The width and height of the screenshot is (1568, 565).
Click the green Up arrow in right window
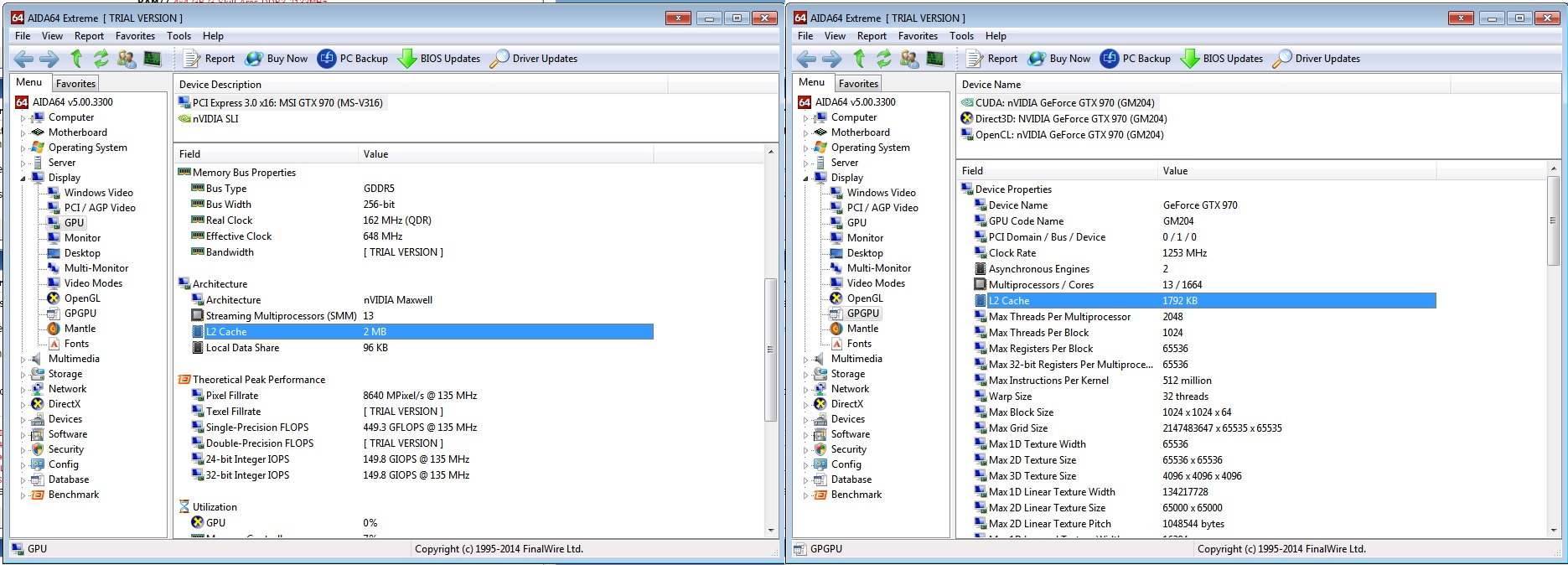coord(859,59)
